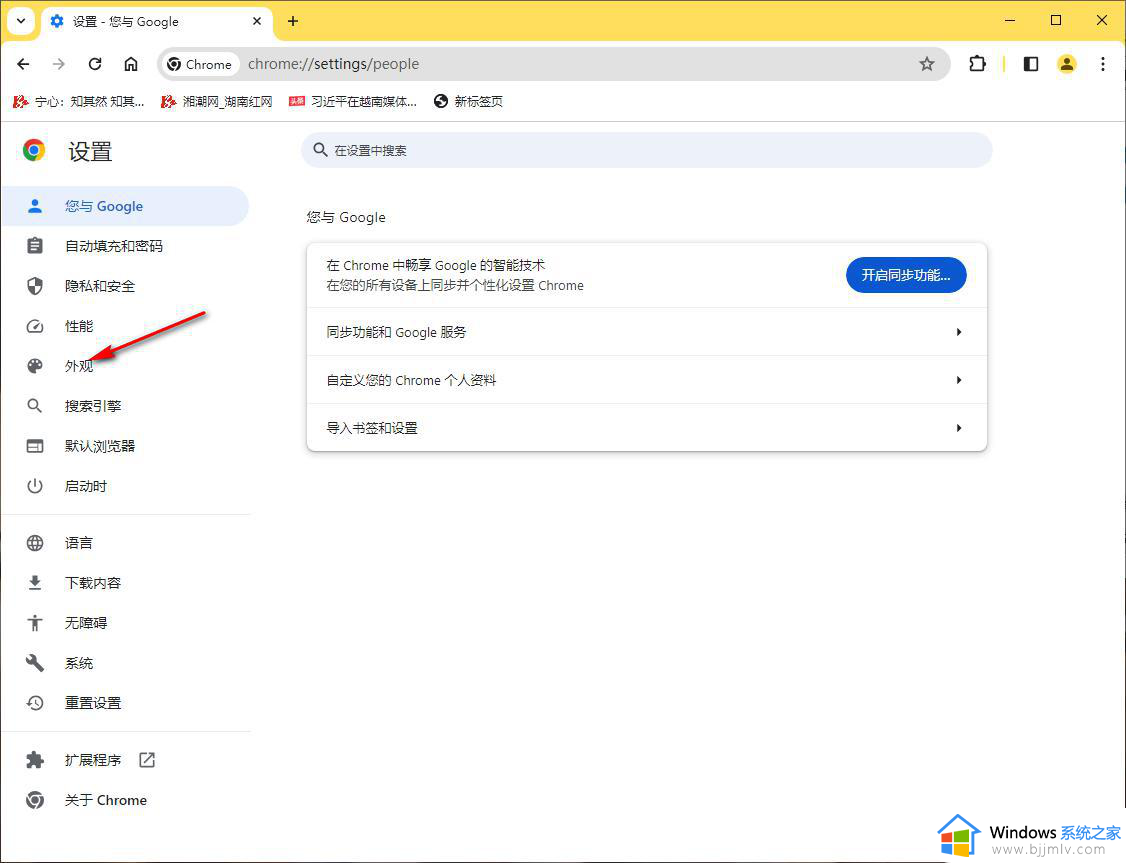Bookmark this page with the star
The image size is (1126, 863).
coord(927,64)
